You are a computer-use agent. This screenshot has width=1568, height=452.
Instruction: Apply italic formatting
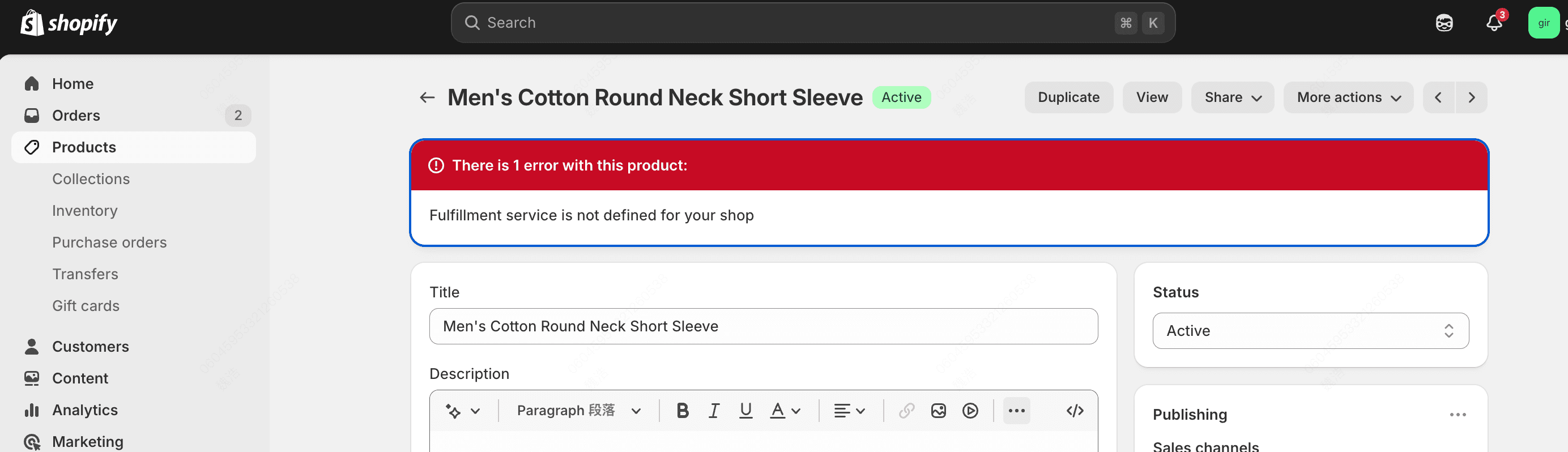click(714, 411)
